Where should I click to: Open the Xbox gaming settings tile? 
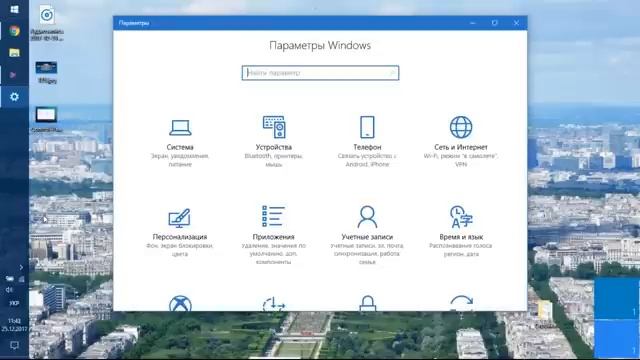click(x=180, y=303)
